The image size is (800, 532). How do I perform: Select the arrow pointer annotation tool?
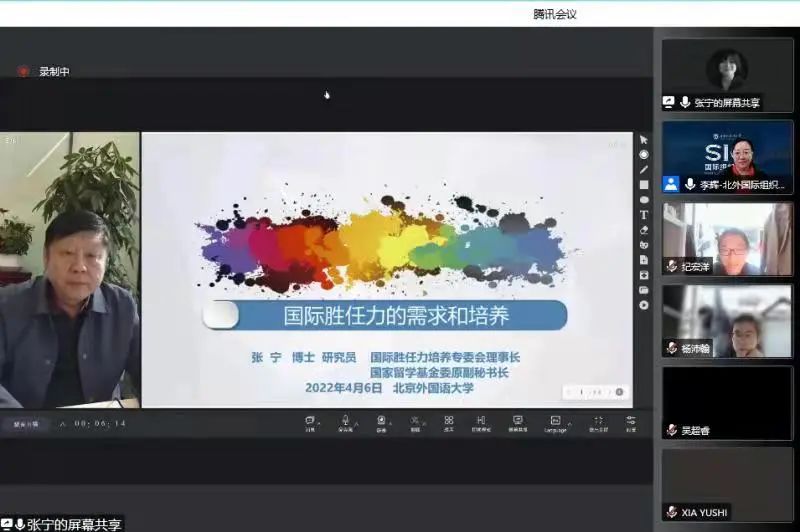click(x=644, y=140)
